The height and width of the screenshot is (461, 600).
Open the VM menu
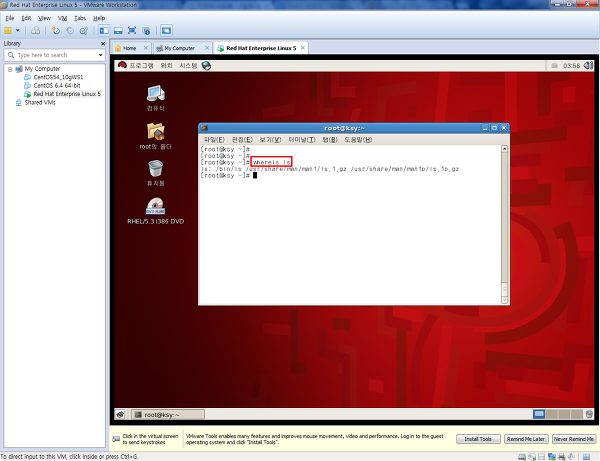tap(62, 18)
